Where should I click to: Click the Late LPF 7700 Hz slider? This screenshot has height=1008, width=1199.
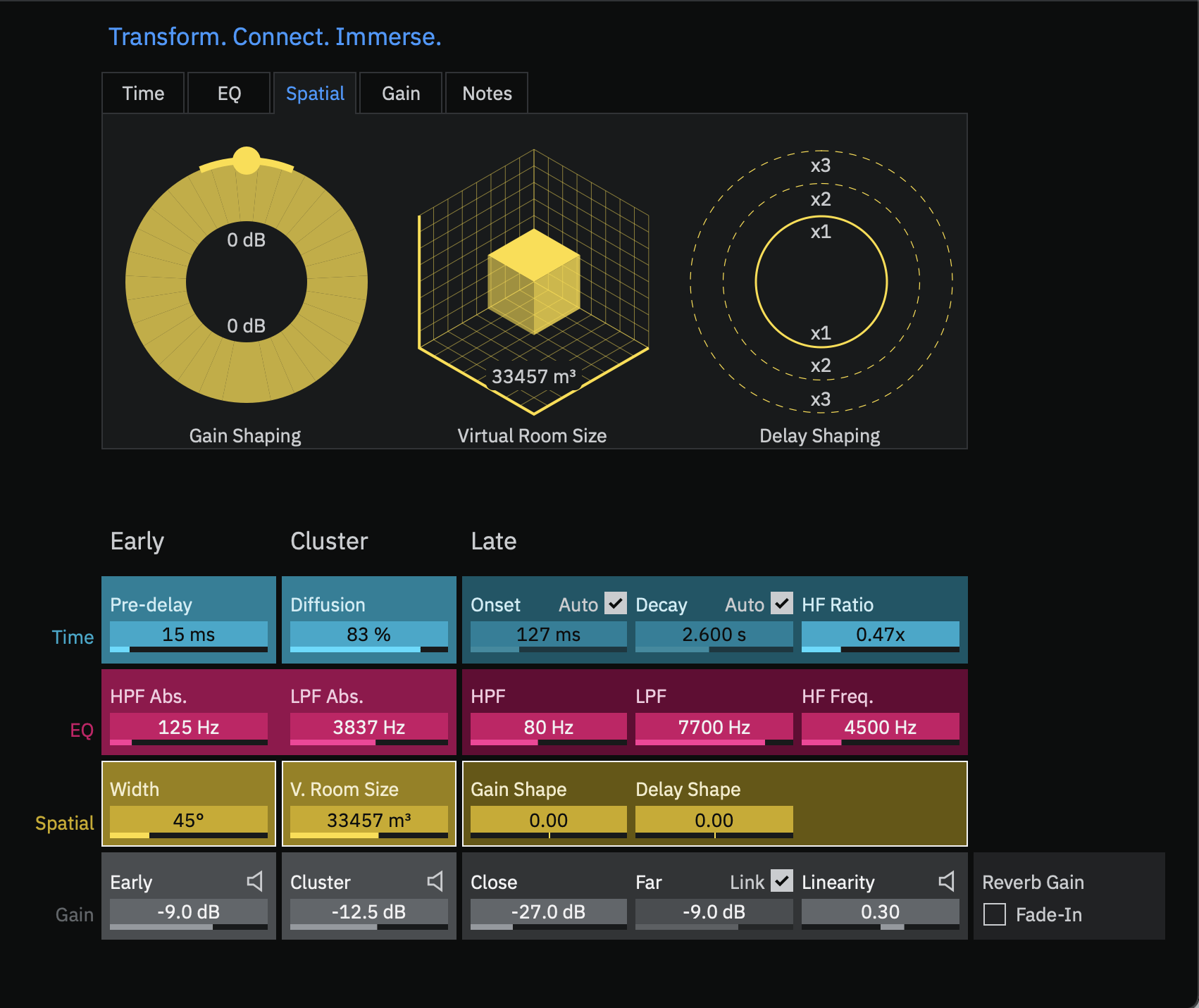point(714,728)
